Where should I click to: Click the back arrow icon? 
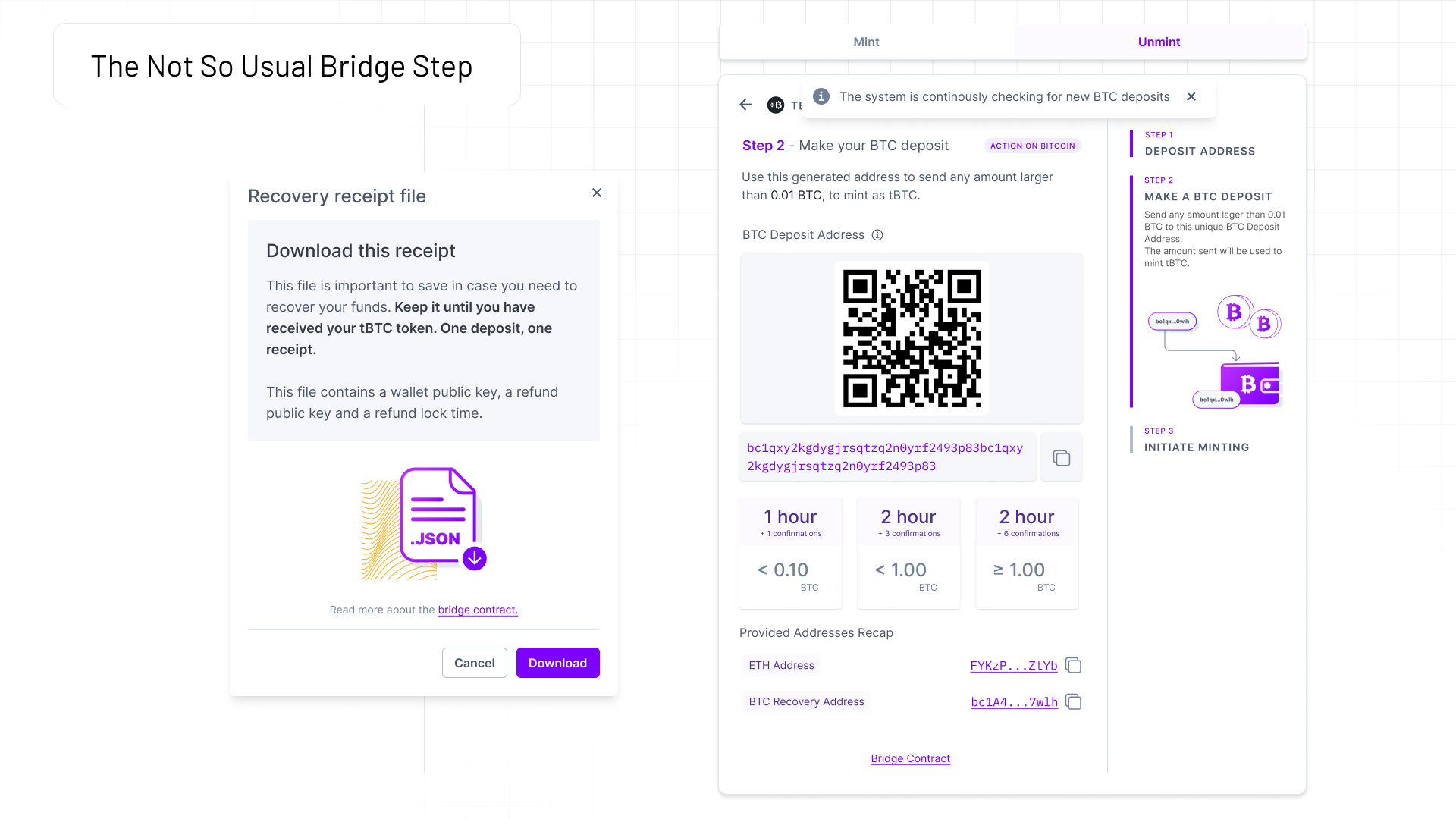(745, 105)
